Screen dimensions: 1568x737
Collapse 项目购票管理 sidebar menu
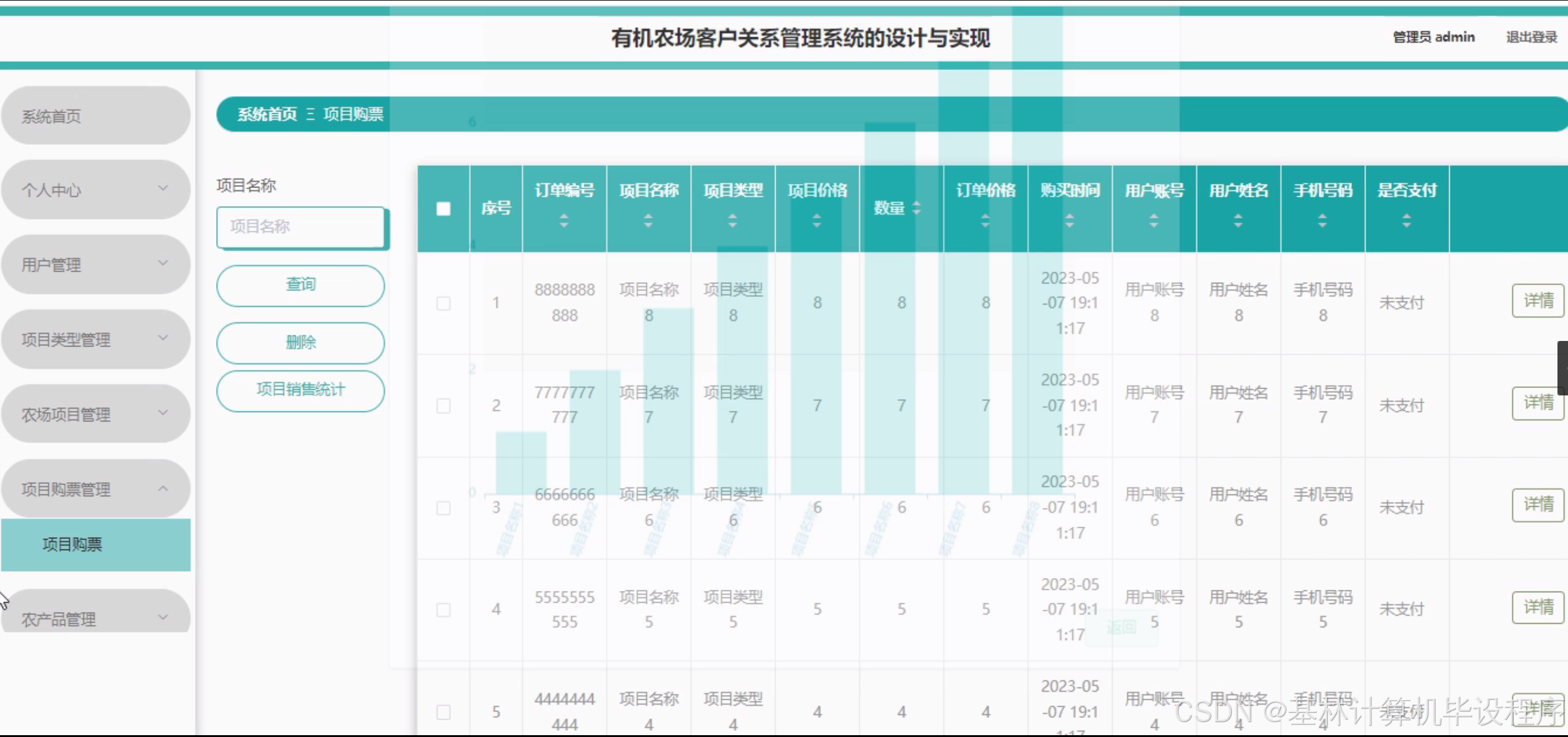coord(95,489)
